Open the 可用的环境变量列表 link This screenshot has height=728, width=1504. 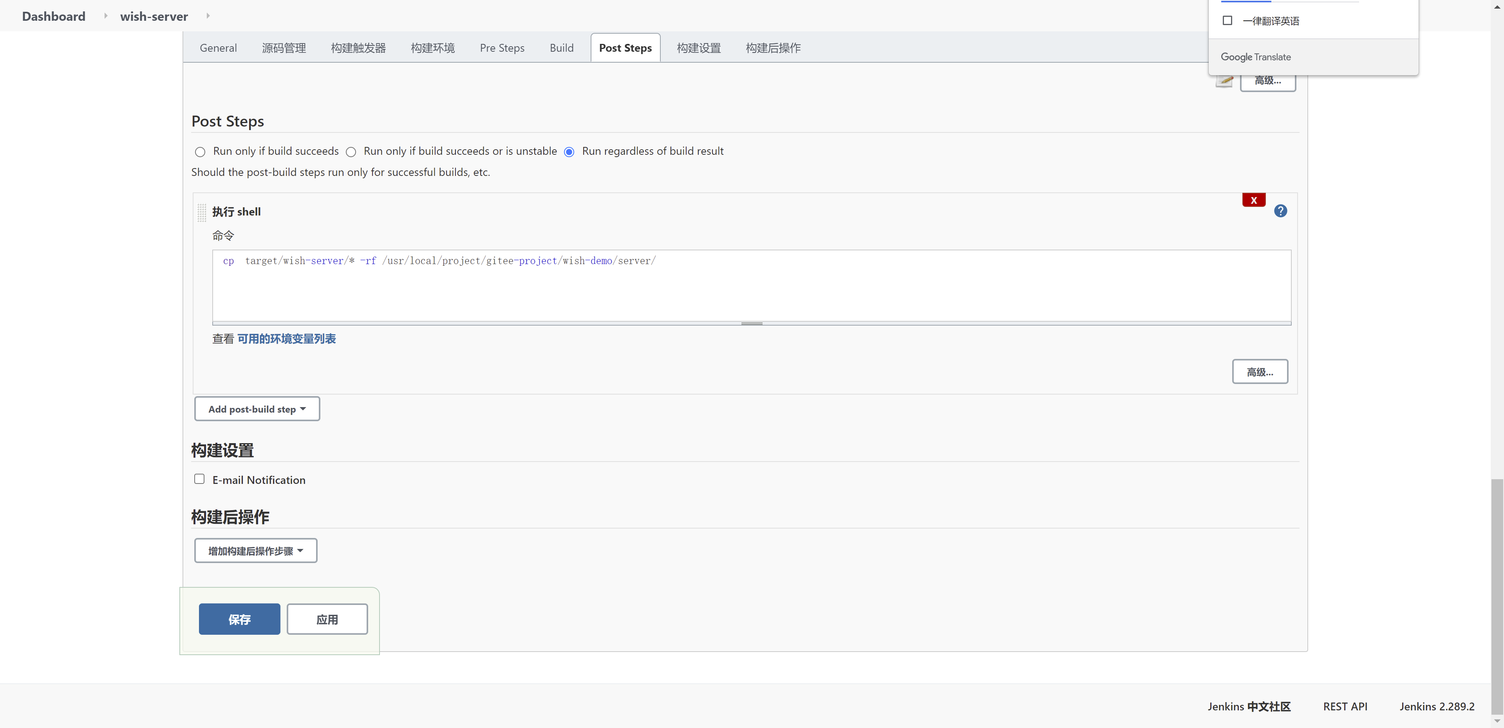[286, 339]
